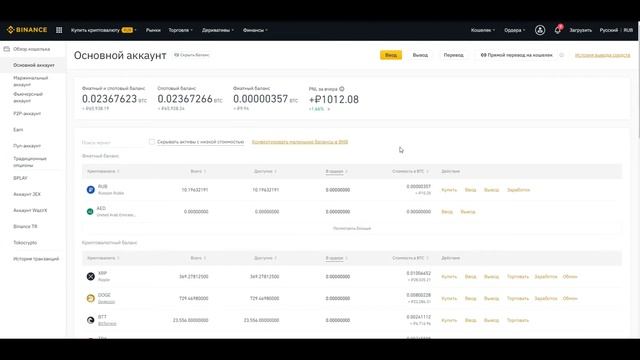The height and width of the screenshot is (360, 640).
Task: Click Заработок in the DOGE row
Action: (546, 298)
